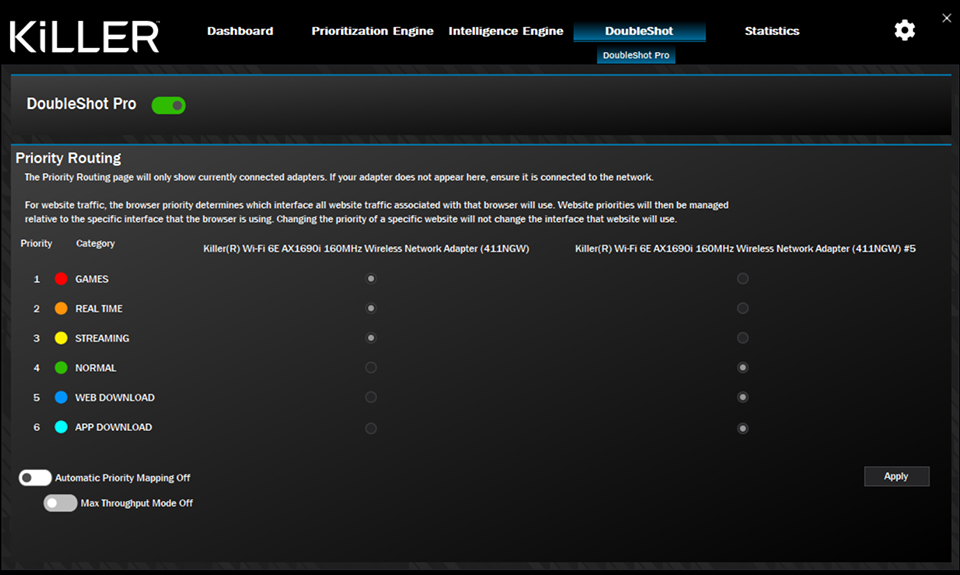The image size is (960, 575).
Task: Route GAMES through first Wi-Fi adapter
Action: point(370,279)
